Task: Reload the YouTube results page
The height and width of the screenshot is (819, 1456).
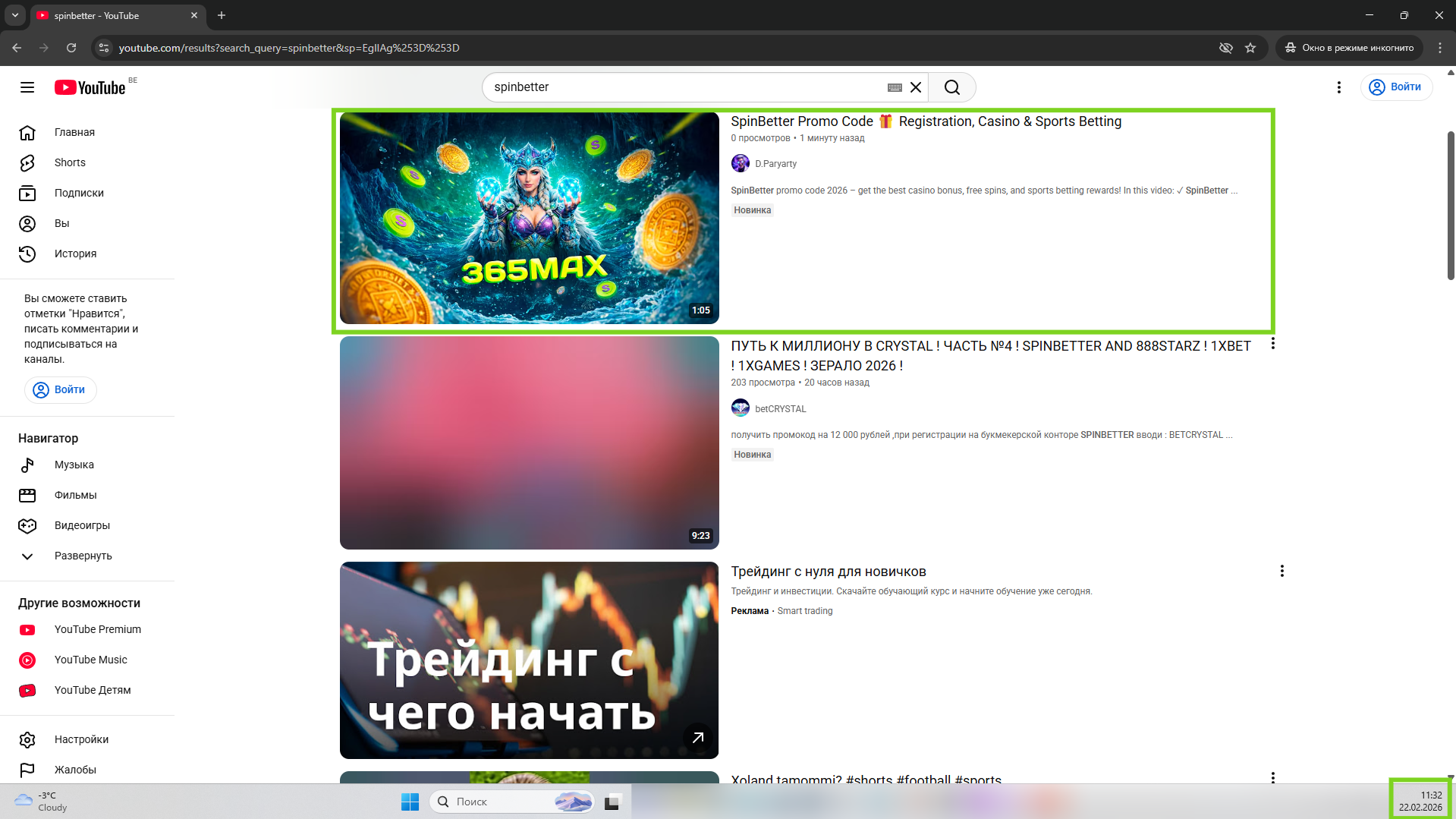Action: pos(71,48)
